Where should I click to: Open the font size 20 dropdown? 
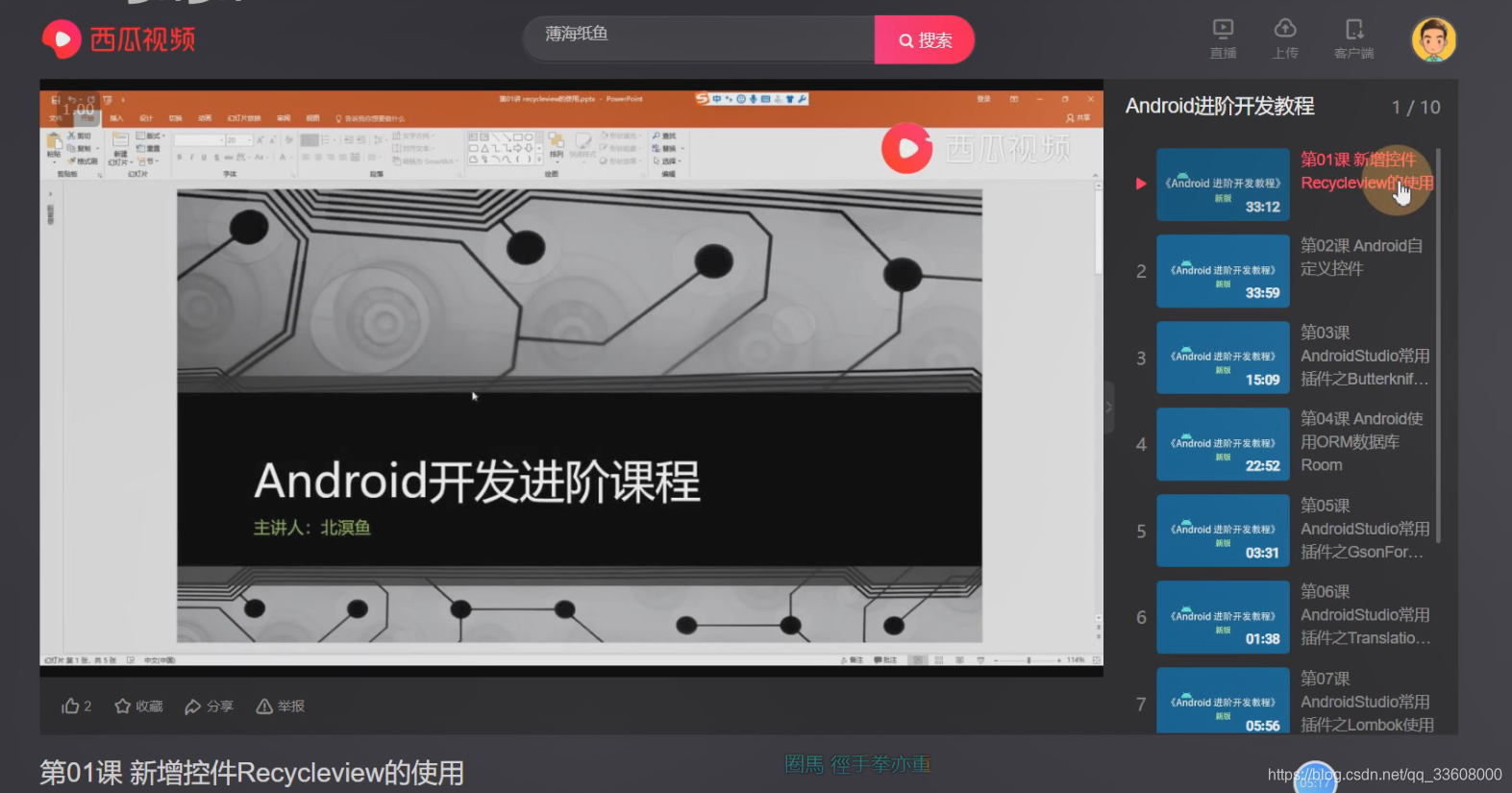pyautogui.click(x=239, y=140)
